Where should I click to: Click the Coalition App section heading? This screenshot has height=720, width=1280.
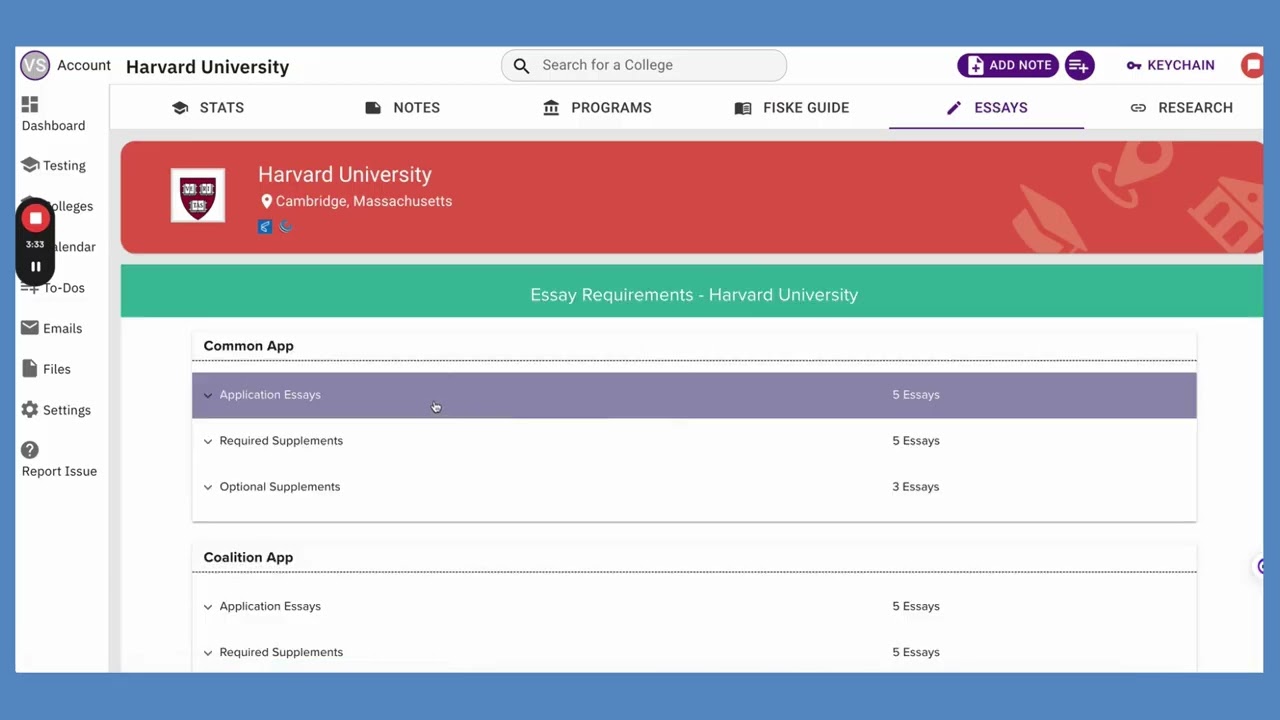click(x=248, y=557)
